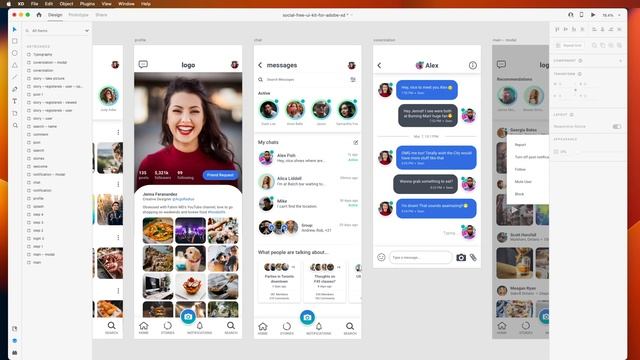
Task: Click the invite to document icon
Action: [571, 15]
